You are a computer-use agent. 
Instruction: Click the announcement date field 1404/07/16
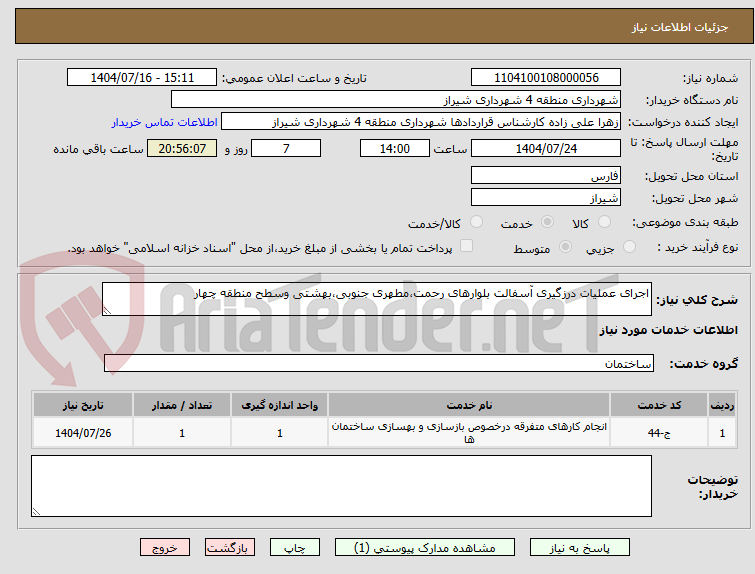142,78
